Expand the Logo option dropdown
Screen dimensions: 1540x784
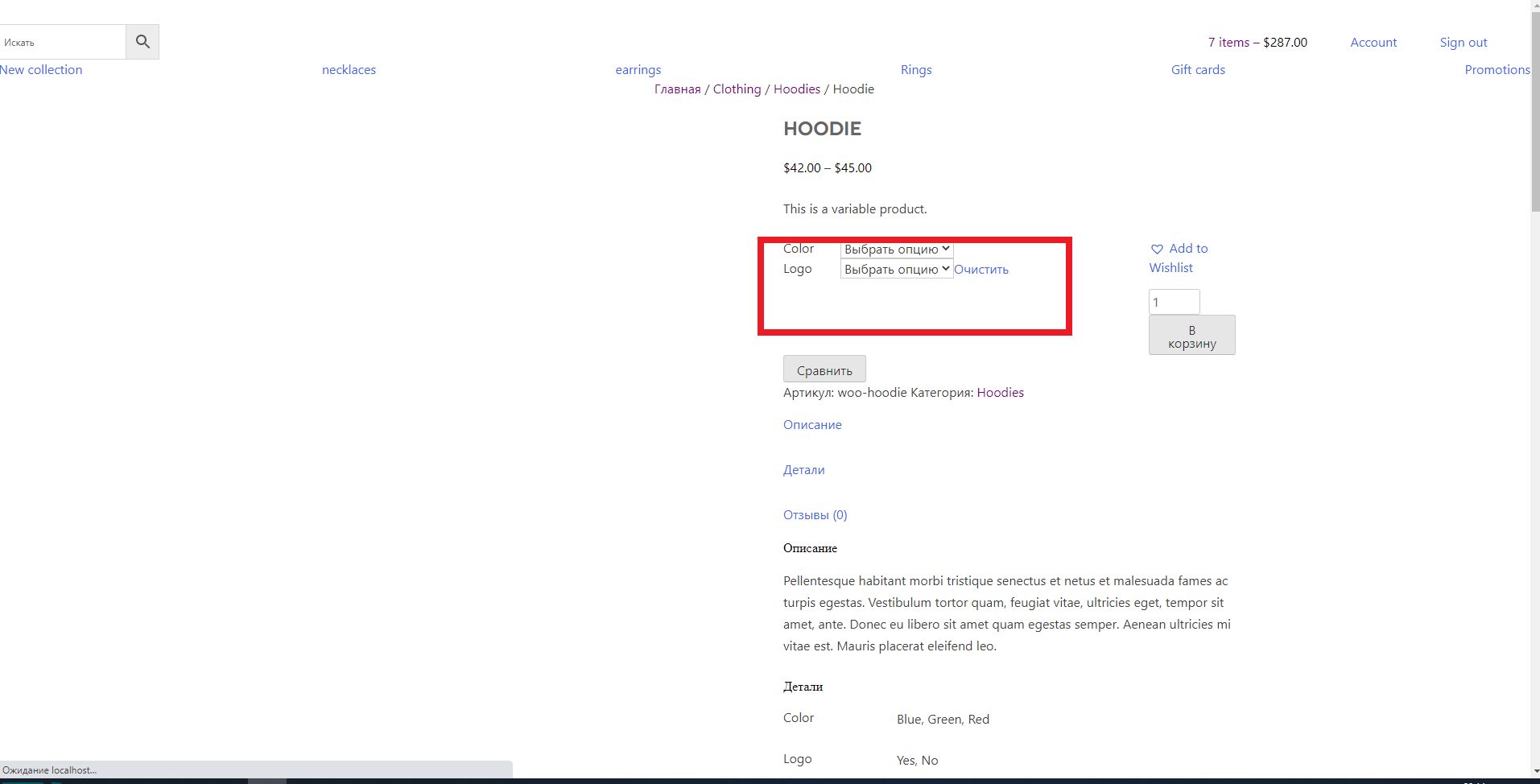click(x=897, y=270)
